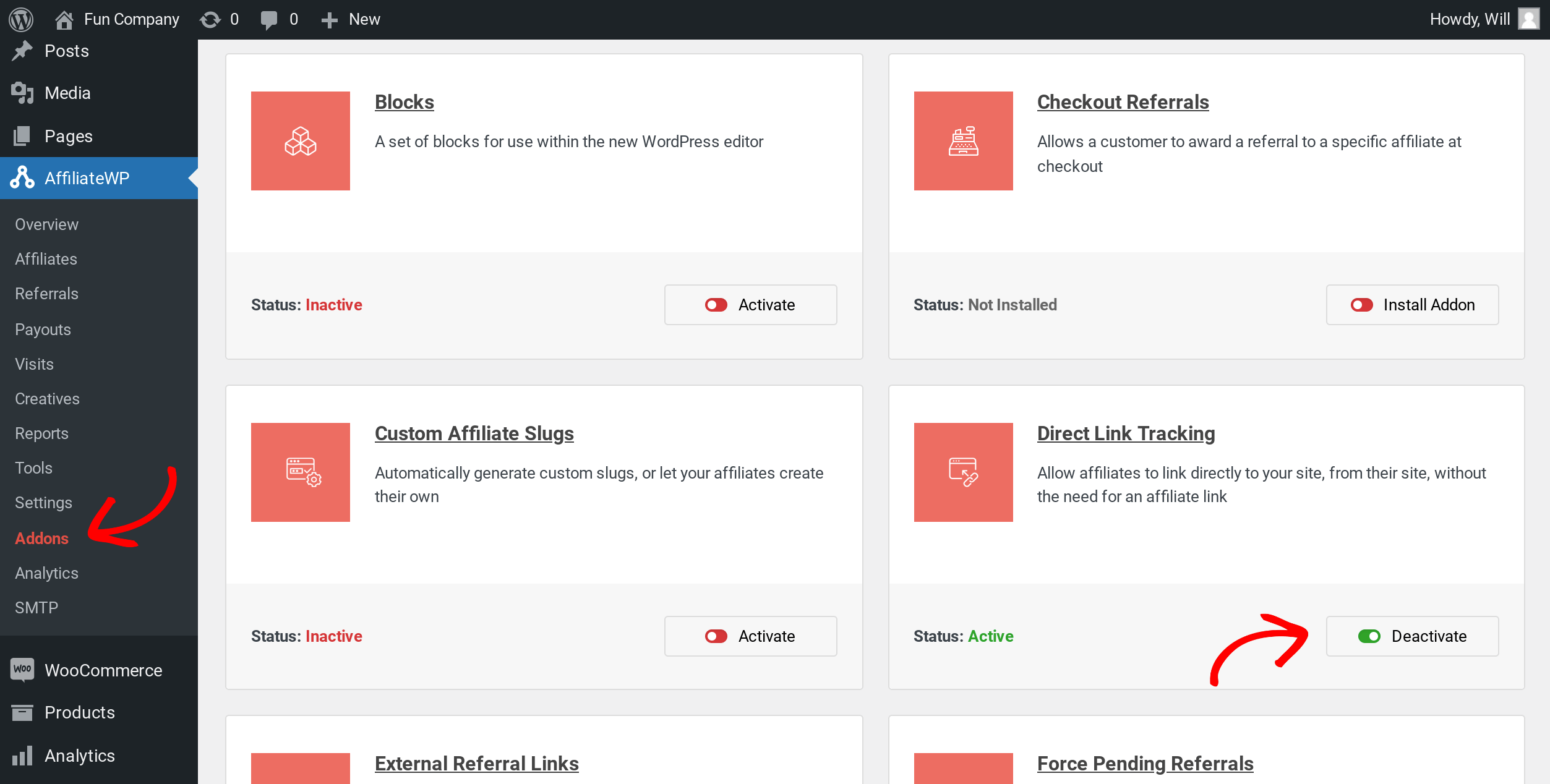
Task: Select the AffiliateWP sidebar icon
Action: (22, 177)
